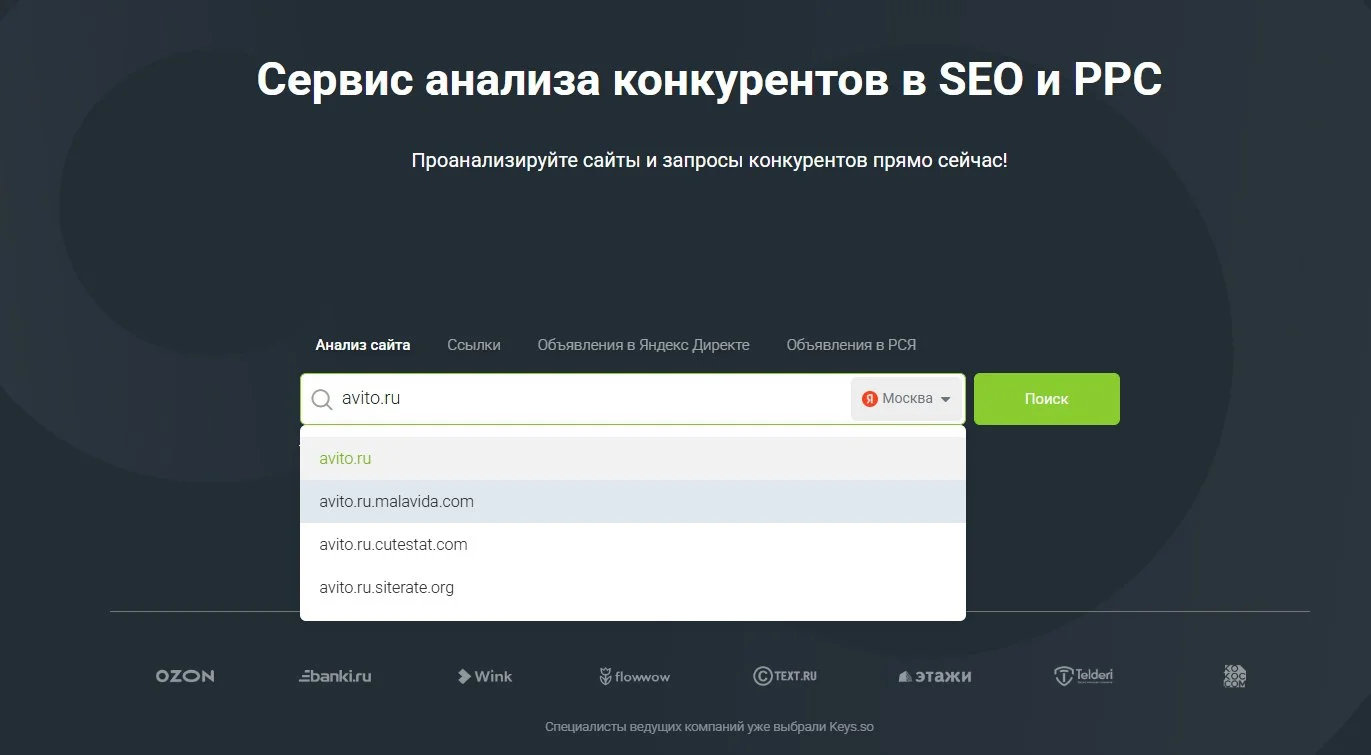Click the Yandex logo icon beside Москва
Screen dimensions: 1371x755
pyautogui.click(x=869, y=399)
